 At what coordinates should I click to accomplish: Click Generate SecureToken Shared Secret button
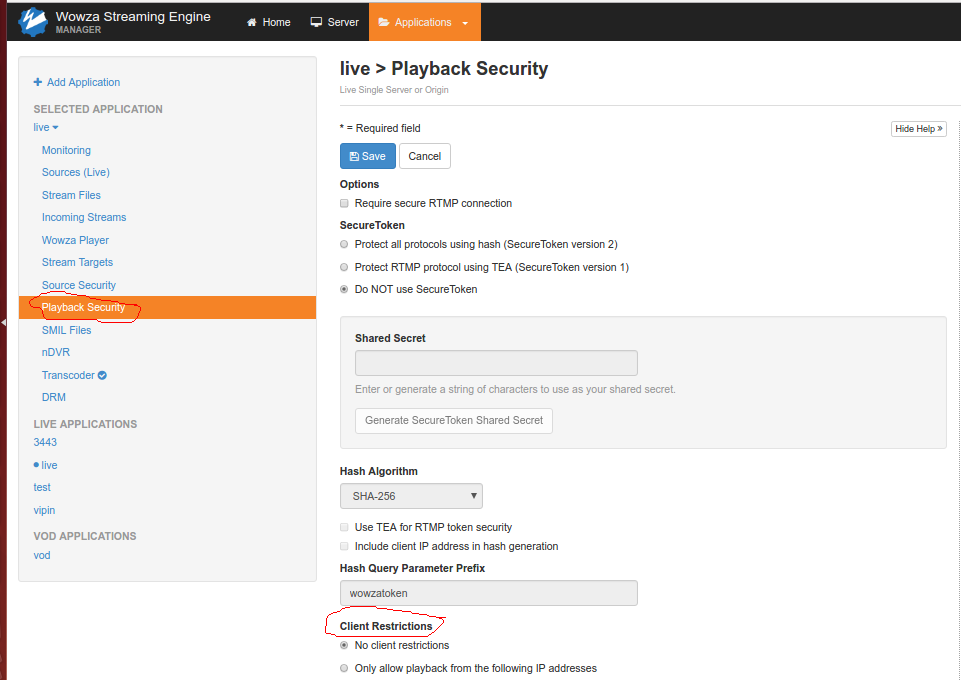pyautogui.click(x=454, y=421)
